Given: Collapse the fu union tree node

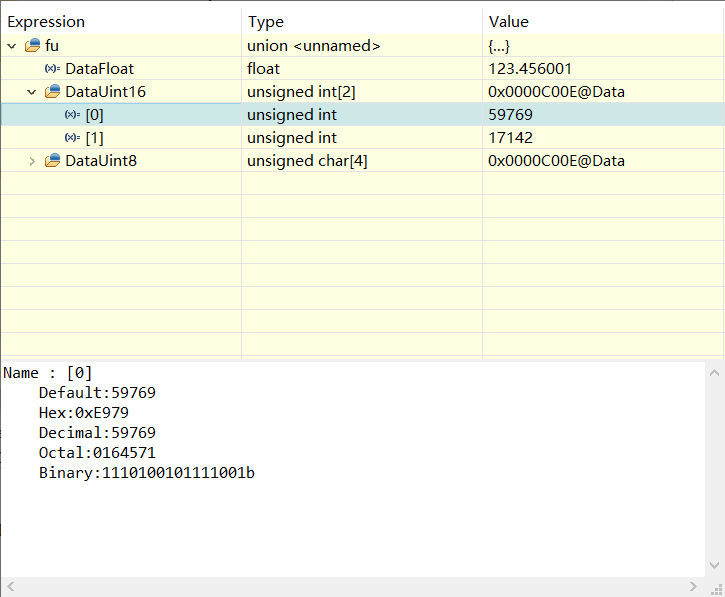Looking at the screenshot, I should pyautogui.click(x=12, y=46).
